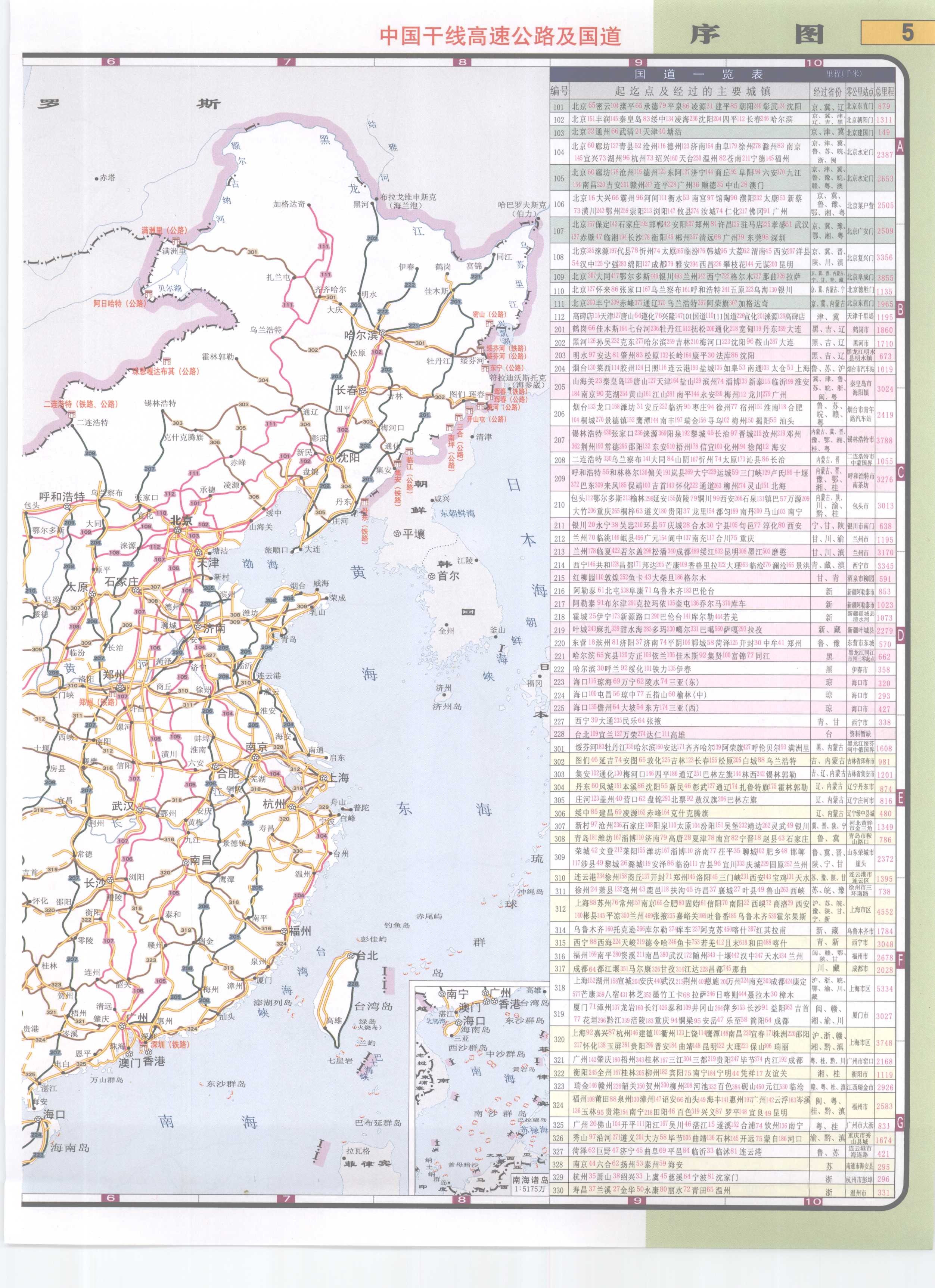Click total mileage 3855 for route 109

[x=885, y=278]
